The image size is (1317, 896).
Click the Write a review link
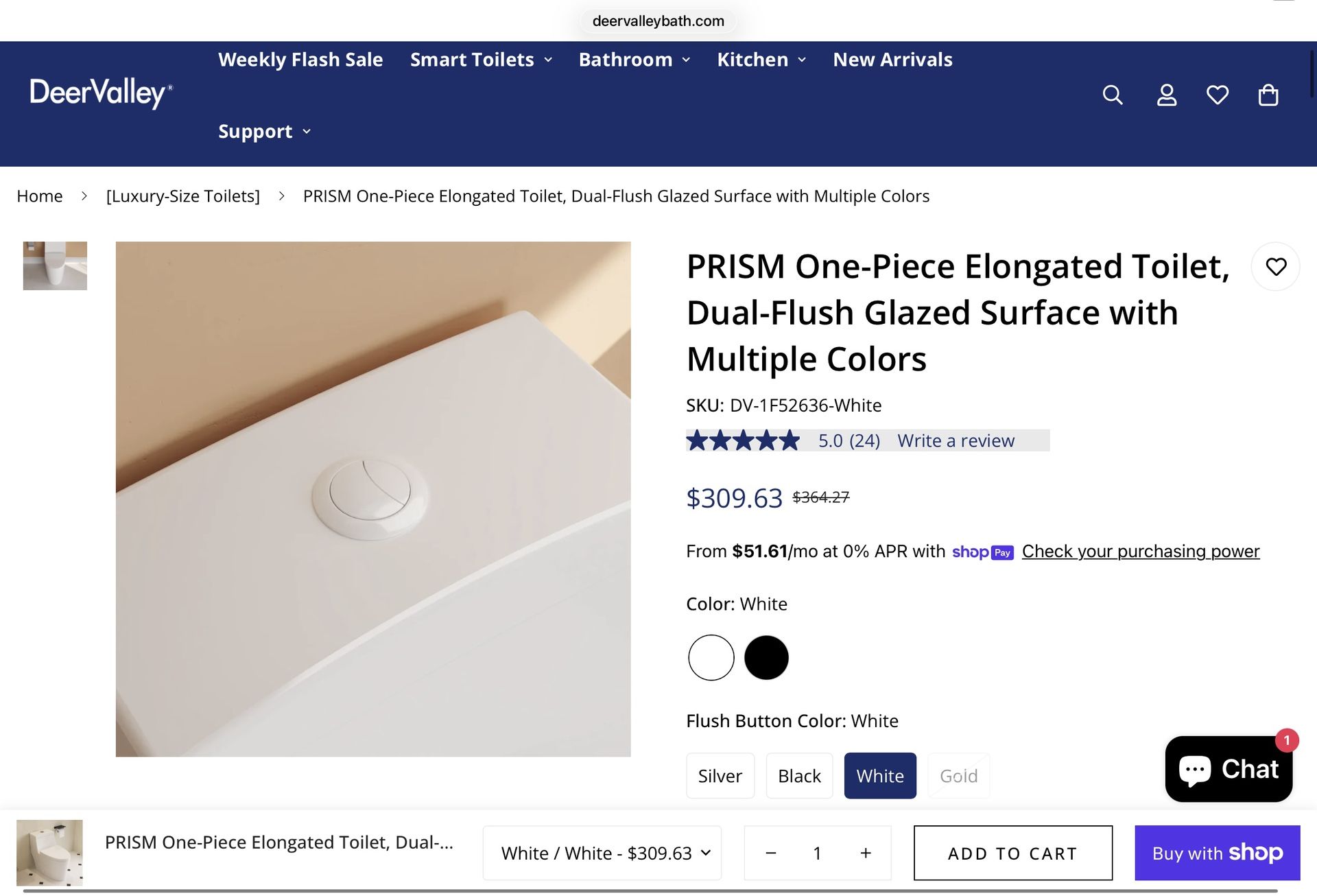pyautogui.click(x=956, y=440)
